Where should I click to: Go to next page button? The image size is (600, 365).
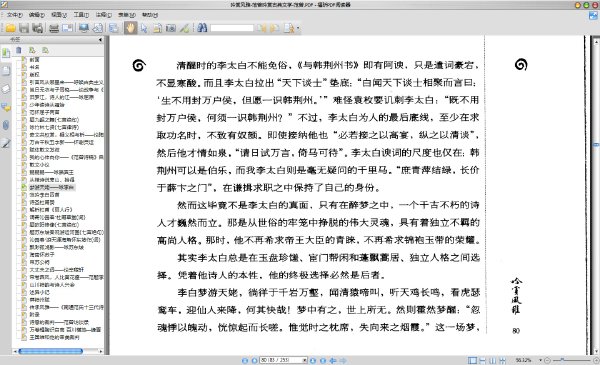pyautogui.click(x=313, y=360)
